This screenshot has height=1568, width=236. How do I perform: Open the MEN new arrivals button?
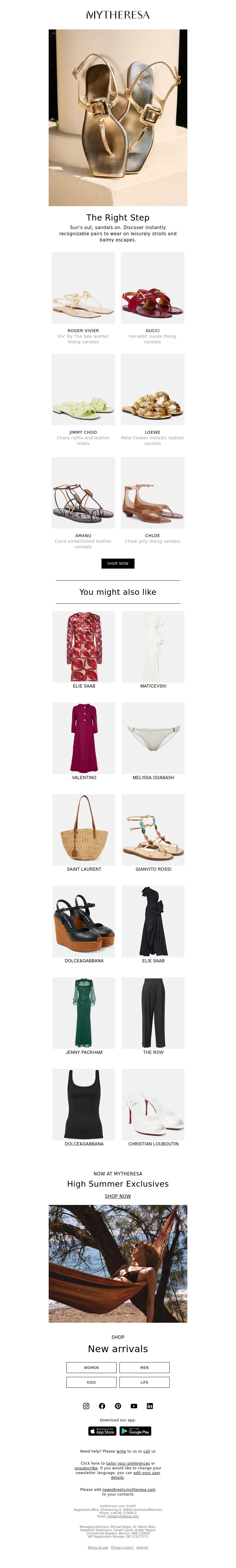[x=145, y=1367]
